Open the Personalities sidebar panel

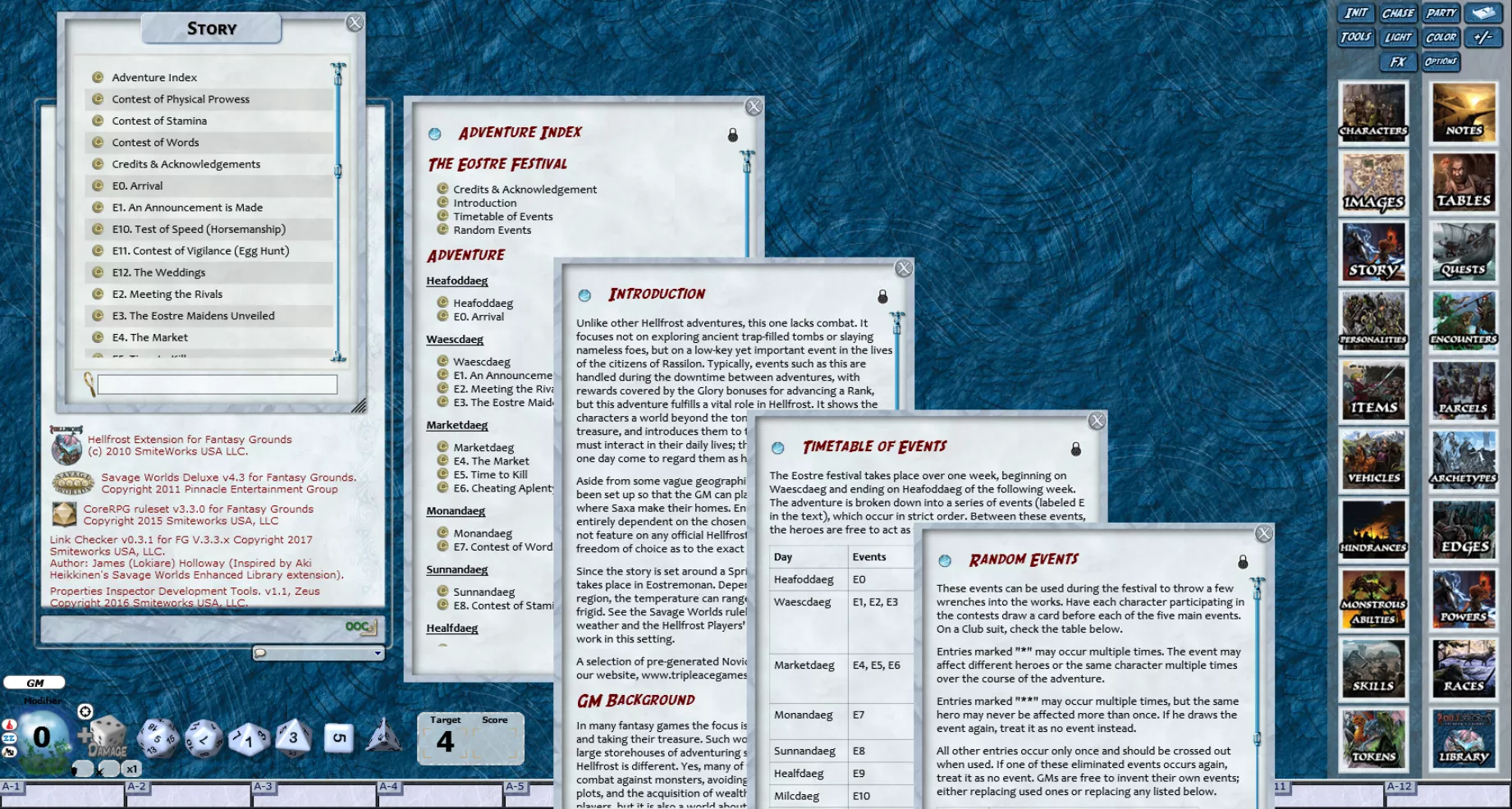tap(1373, 322)
